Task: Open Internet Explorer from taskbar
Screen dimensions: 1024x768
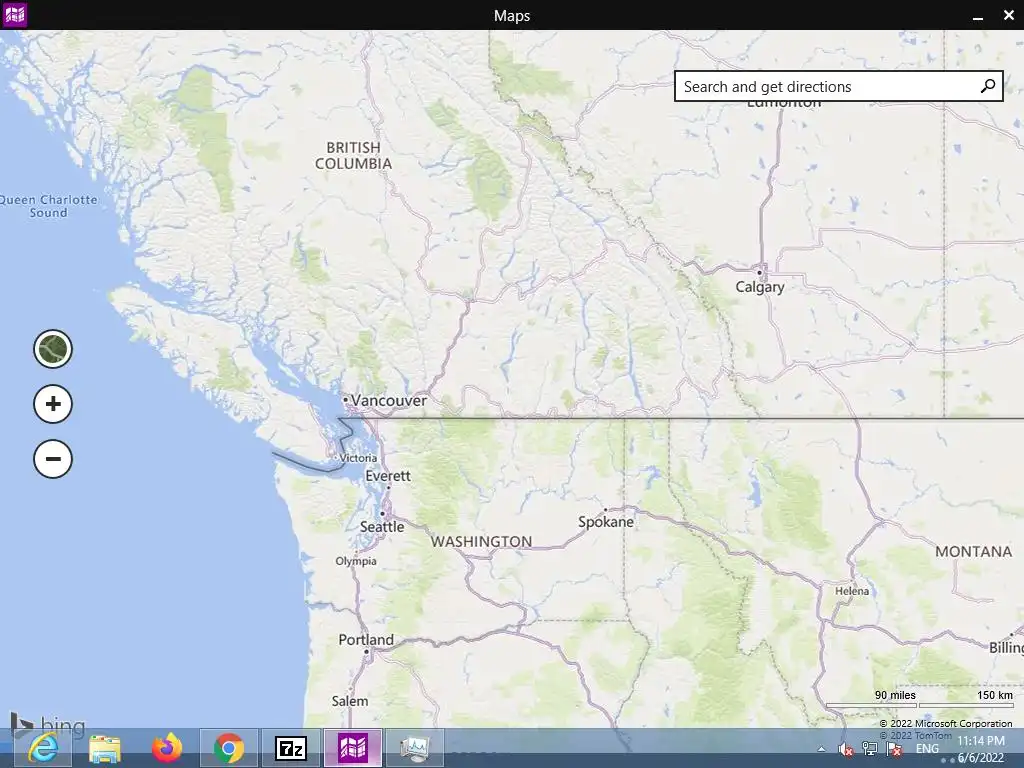Action: 43,748
